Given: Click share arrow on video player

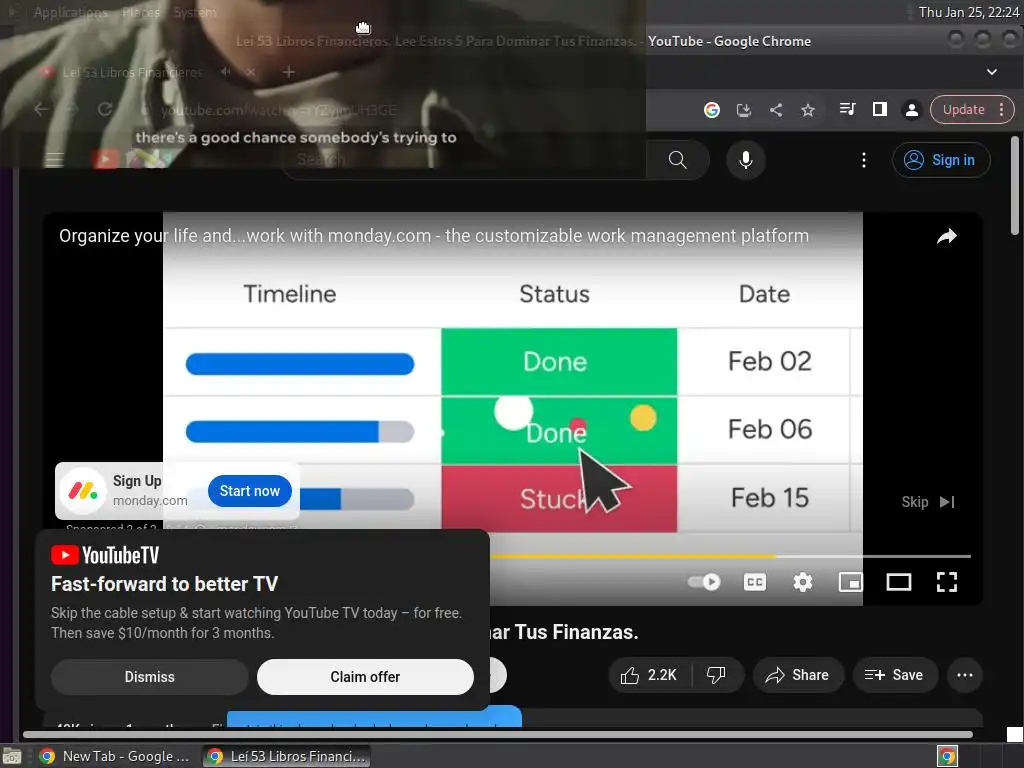Looking at the screenshot, I should coord(946,236).
